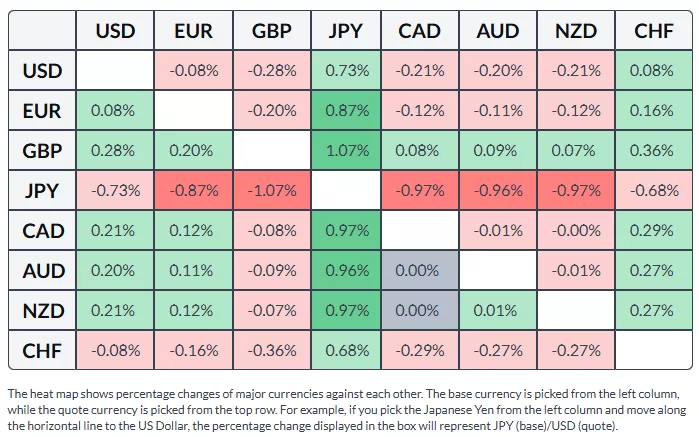
Task: Click the EUR column header
Action: click(x=192, y=31)
